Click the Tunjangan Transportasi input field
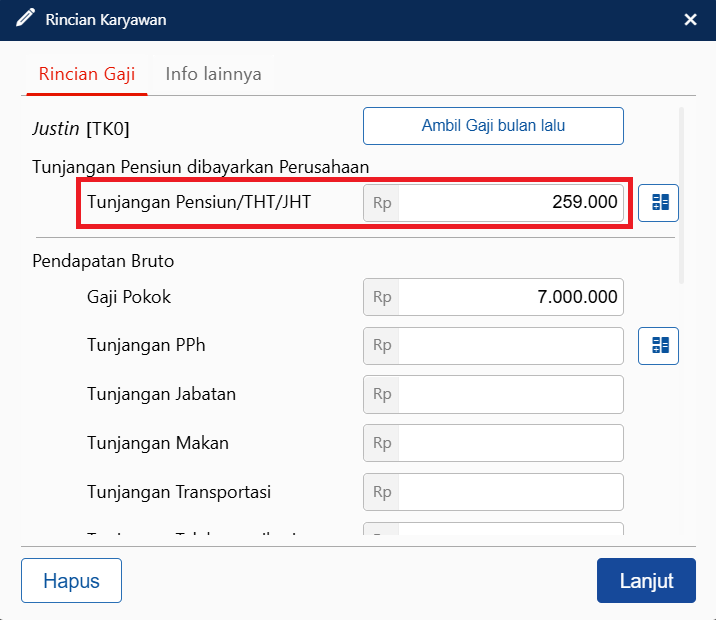 pyautogui.click(x=510, y=492)
